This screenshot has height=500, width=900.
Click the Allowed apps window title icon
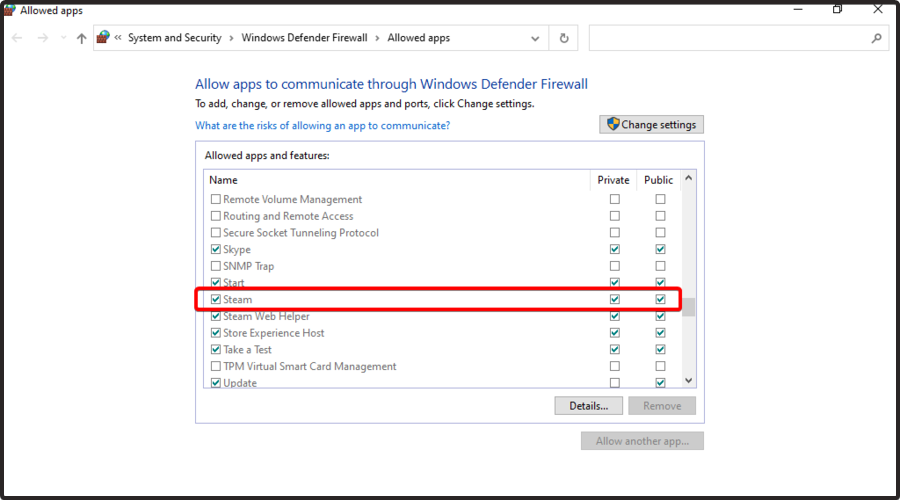tap(9, 10)
